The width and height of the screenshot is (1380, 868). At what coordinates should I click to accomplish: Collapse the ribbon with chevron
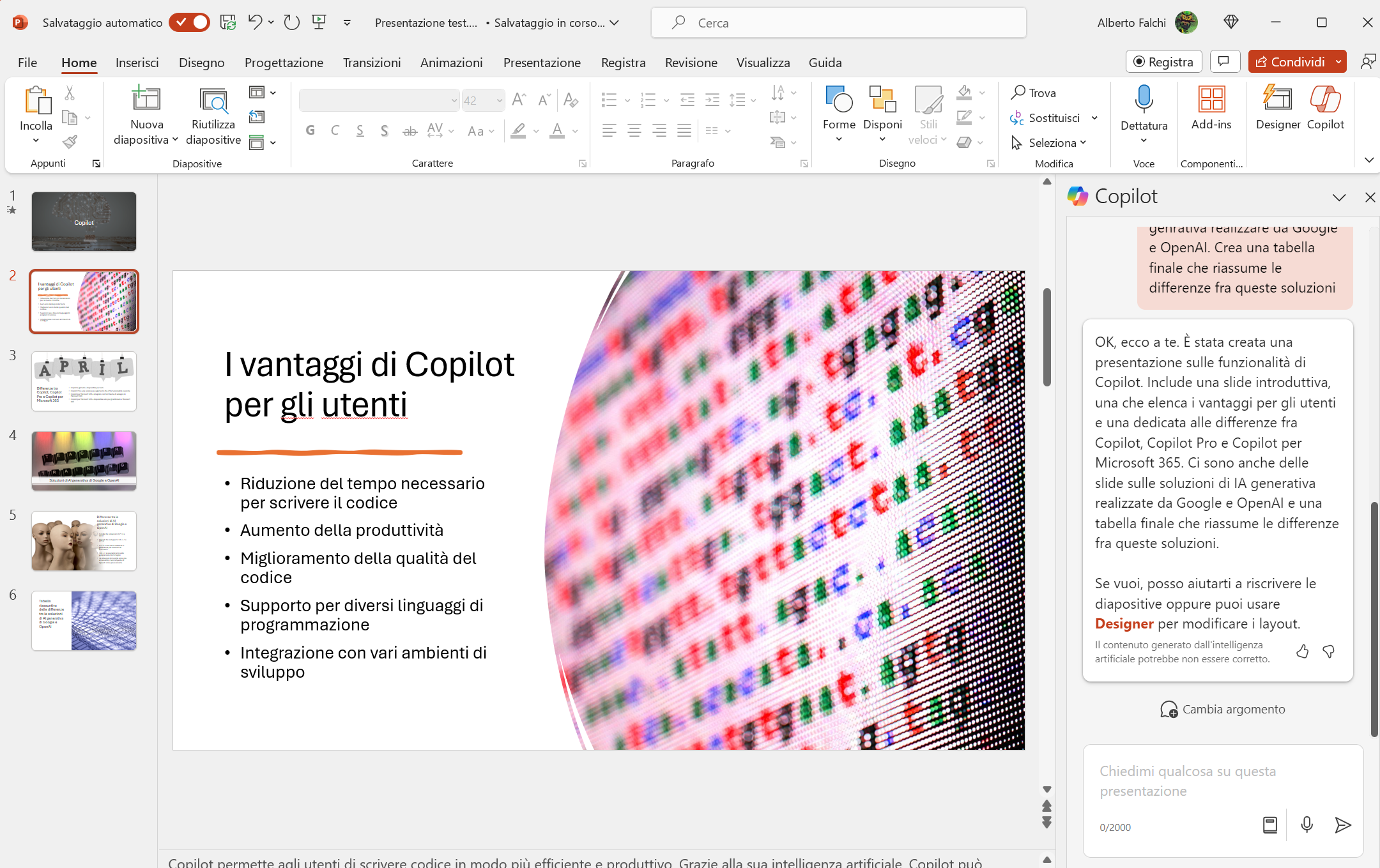(x=1368, y=160)
